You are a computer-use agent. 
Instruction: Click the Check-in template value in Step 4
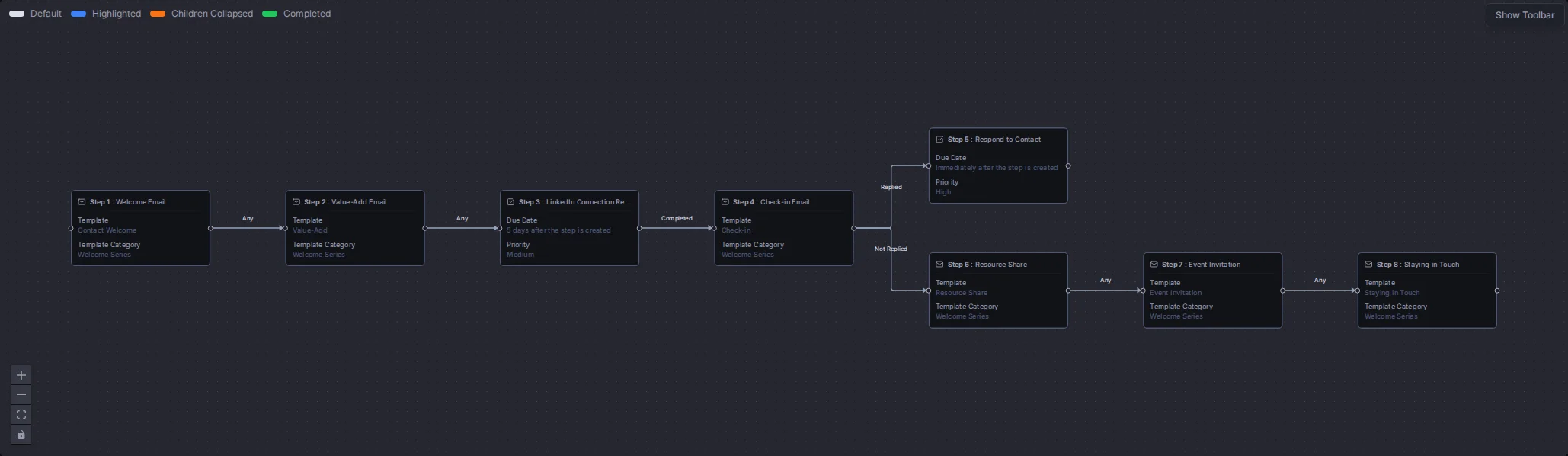[736, 230]
